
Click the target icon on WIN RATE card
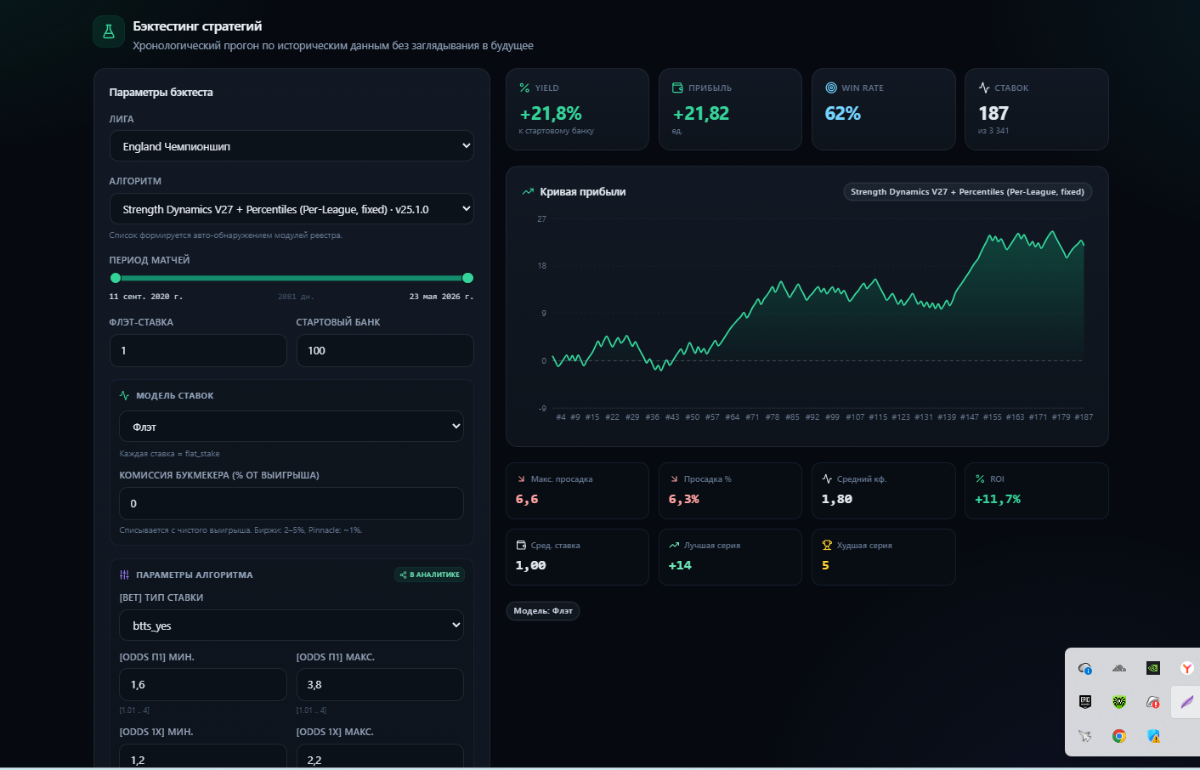pyautogui.click(x=830, y=88)
